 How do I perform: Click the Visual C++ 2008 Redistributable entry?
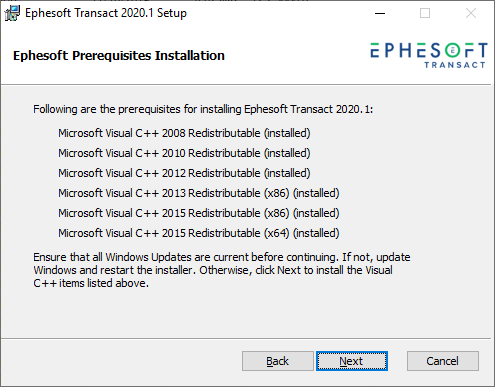184,133
